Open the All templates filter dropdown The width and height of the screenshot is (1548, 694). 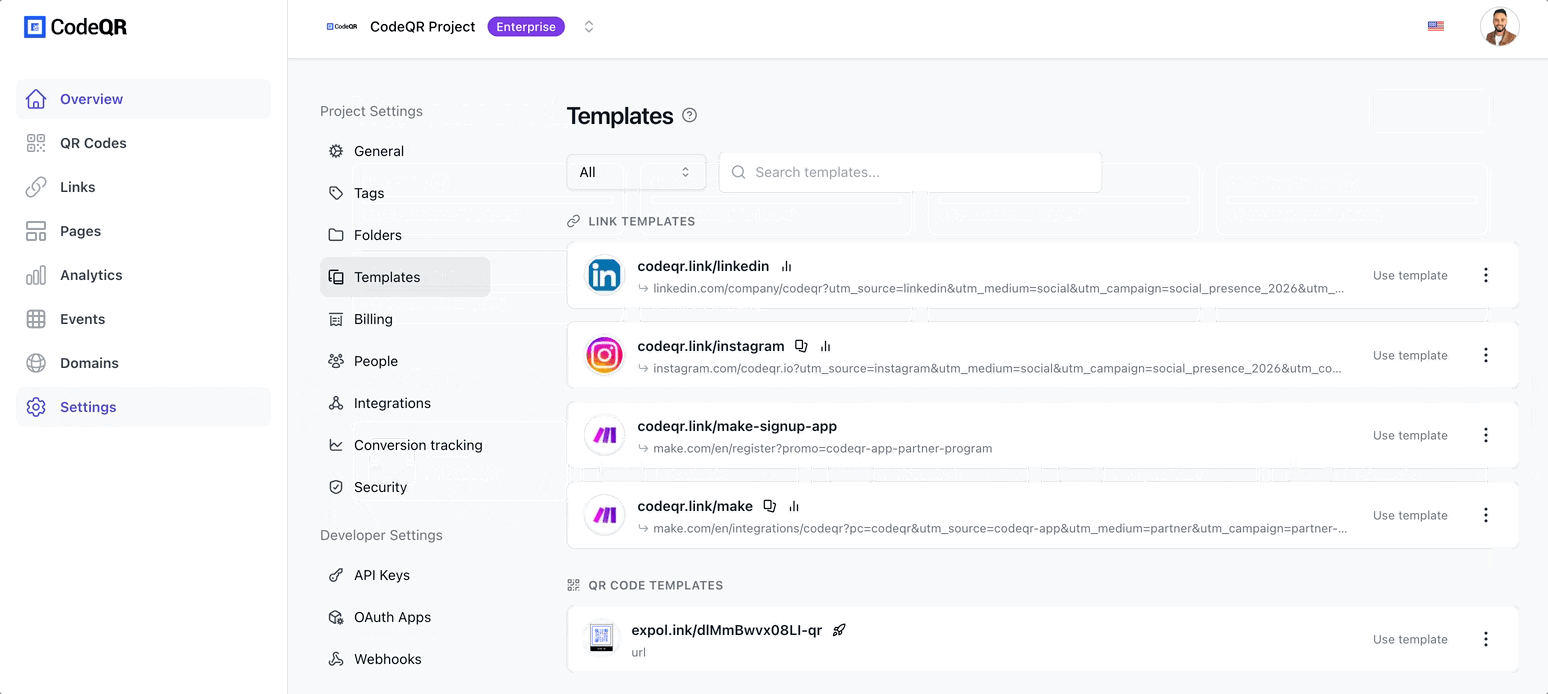click(x=636, y=172)
